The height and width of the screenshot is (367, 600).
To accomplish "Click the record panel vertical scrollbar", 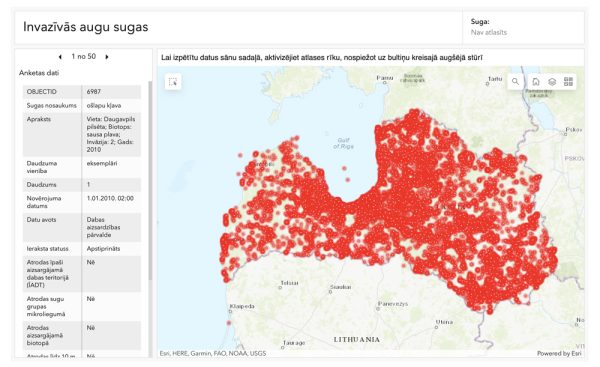I will (150, 180).
